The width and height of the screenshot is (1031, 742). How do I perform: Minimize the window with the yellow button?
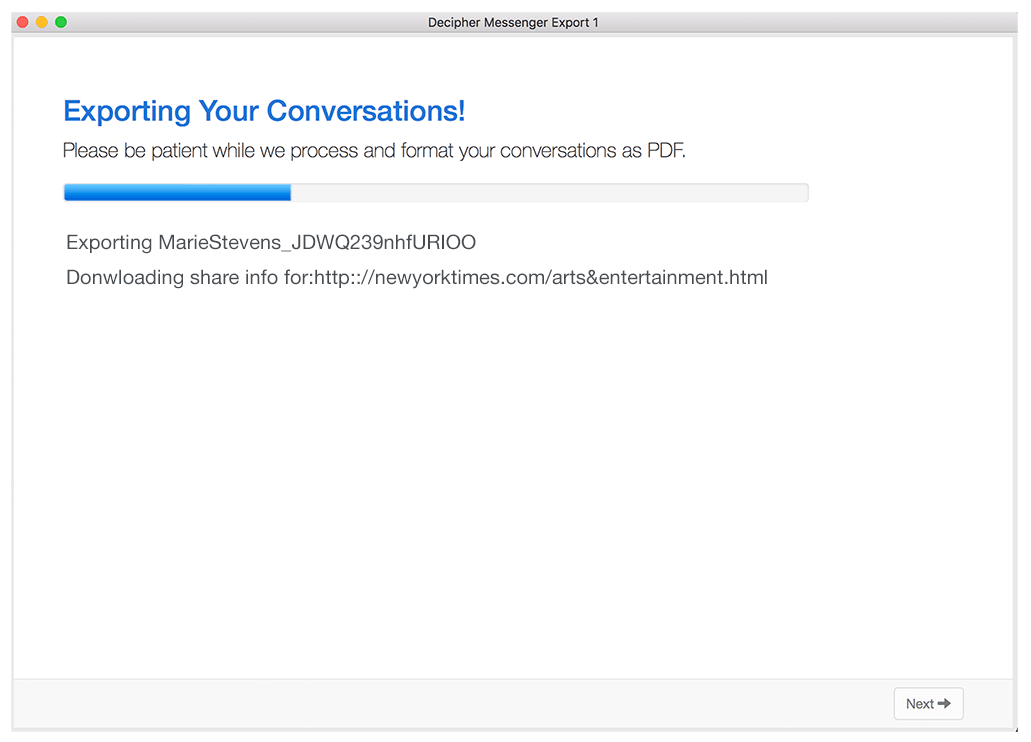coord(41,22)
